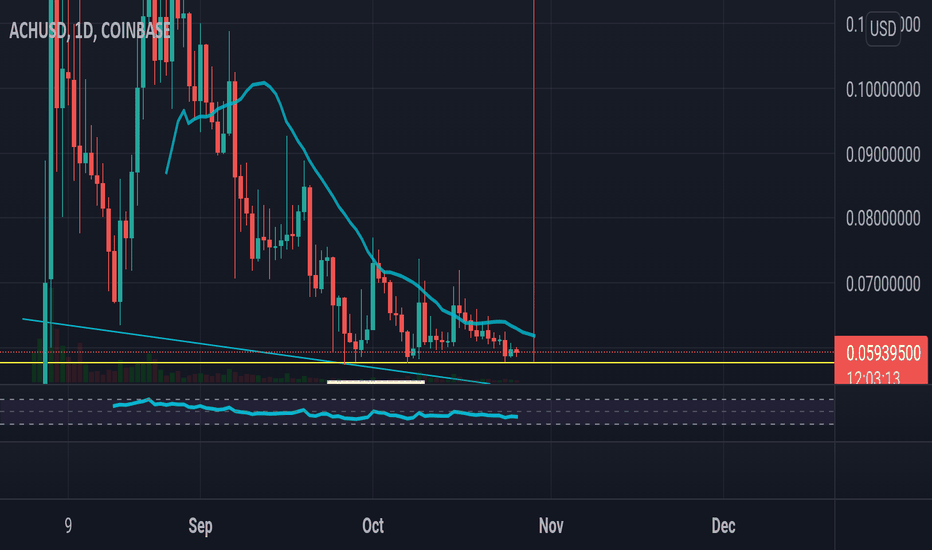This screenshot has width=932, height=550.
Task: Select the white horizontal bar above volume
Action: 376,382
